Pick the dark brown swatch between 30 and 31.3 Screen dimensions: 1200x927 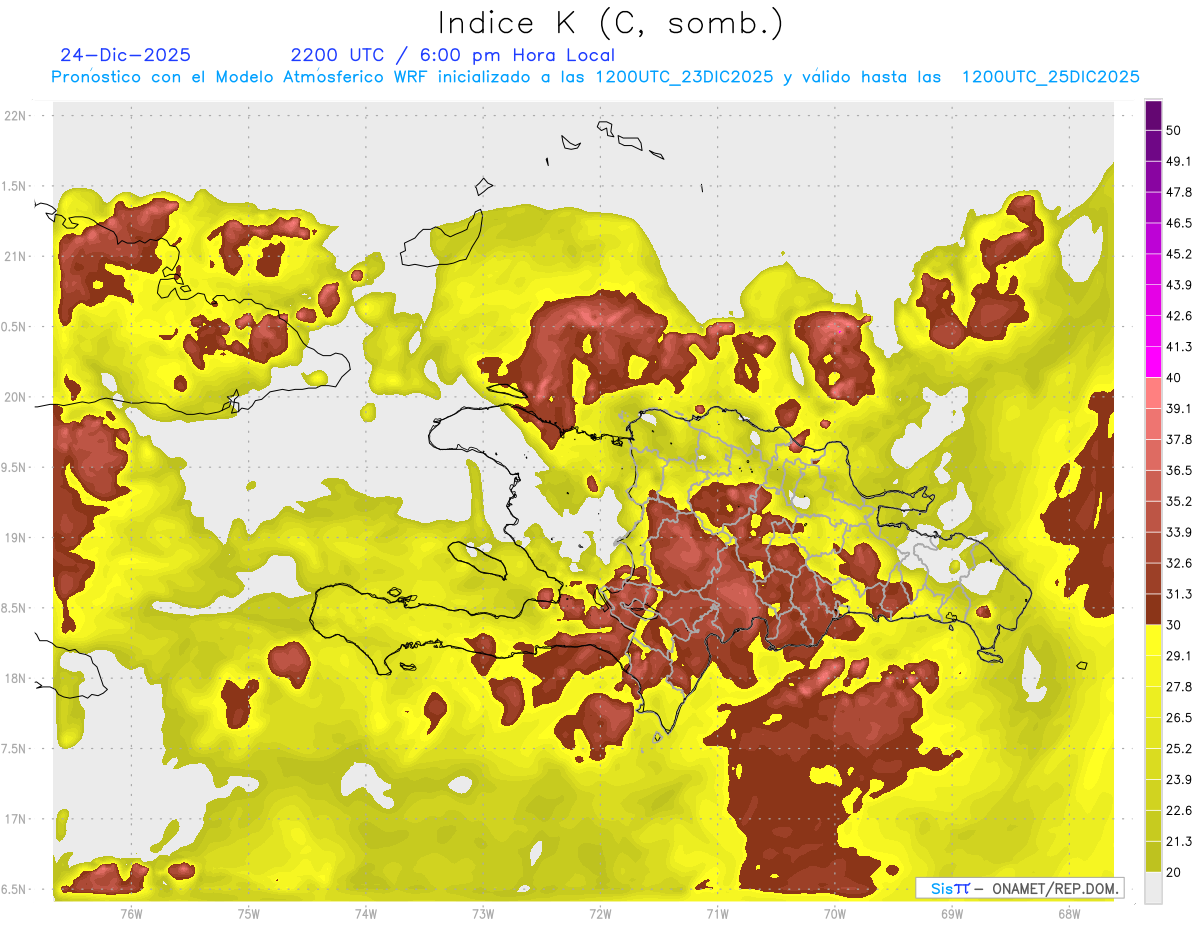1153,609
